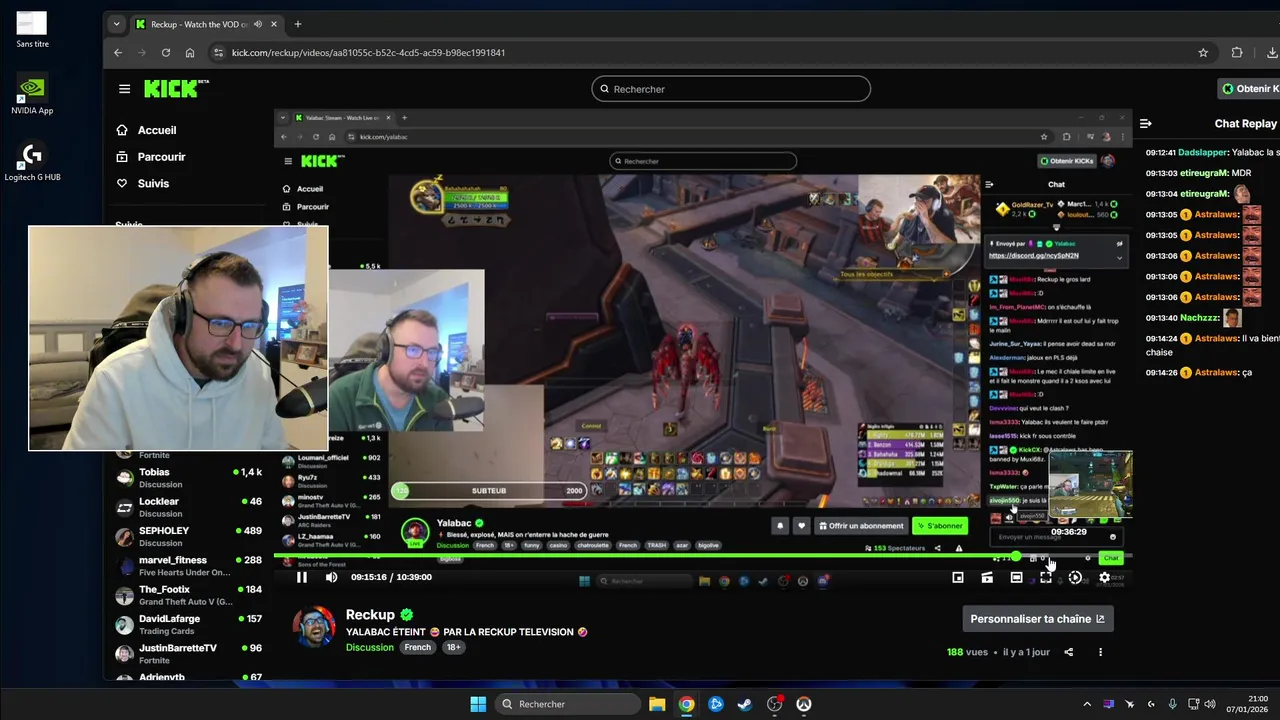
Task: Open Steam from taskbar
Action: click(x=745, y=704)
